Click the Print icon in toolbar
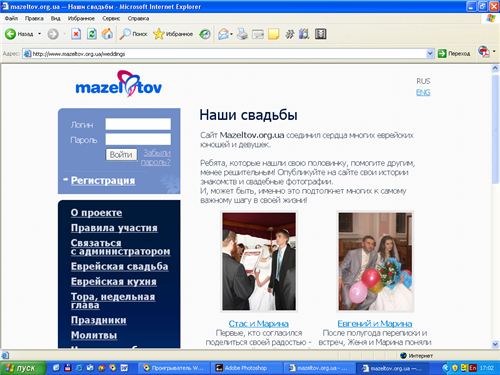500x375 pixels. [x=242, y=34]
